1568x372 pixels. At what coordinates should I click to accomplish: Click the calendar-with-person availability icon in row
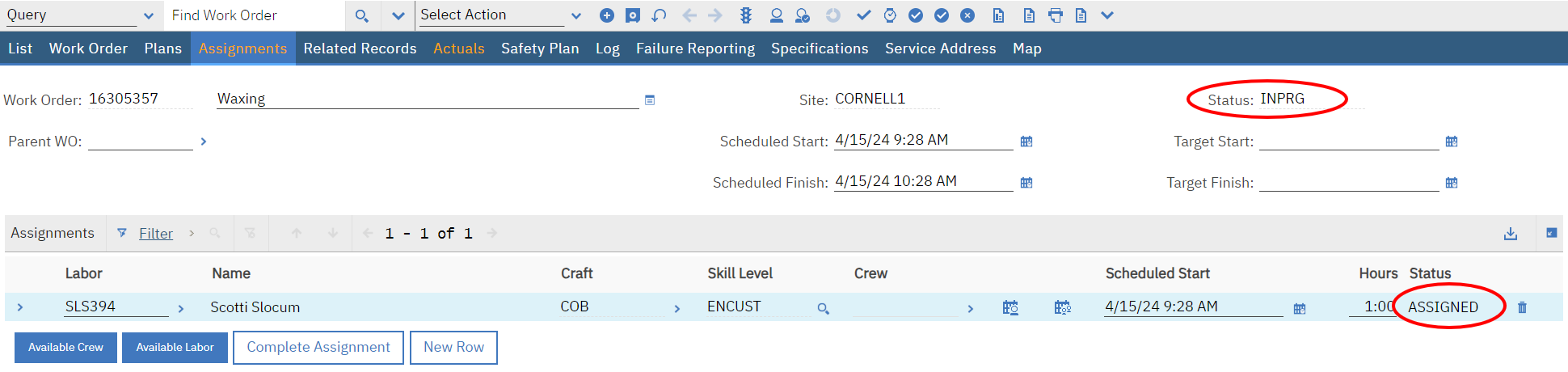point(1011,307)
